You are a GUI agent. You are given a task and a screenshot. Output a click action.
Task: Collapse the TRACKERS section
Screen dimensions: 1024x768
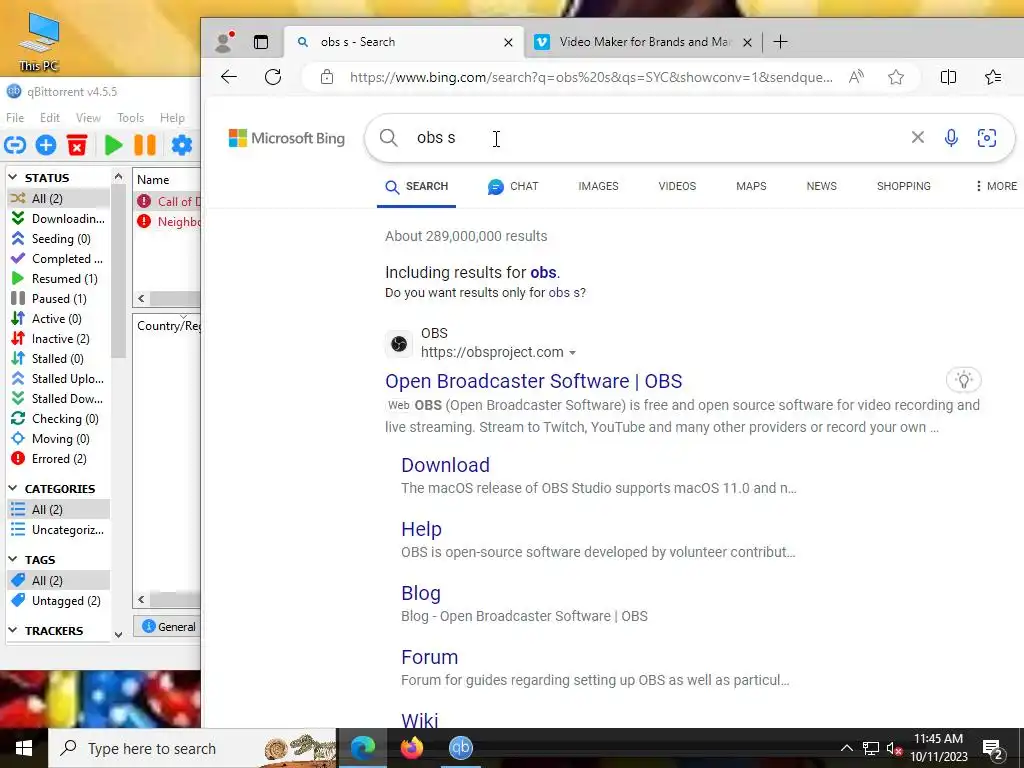(12, 630)
